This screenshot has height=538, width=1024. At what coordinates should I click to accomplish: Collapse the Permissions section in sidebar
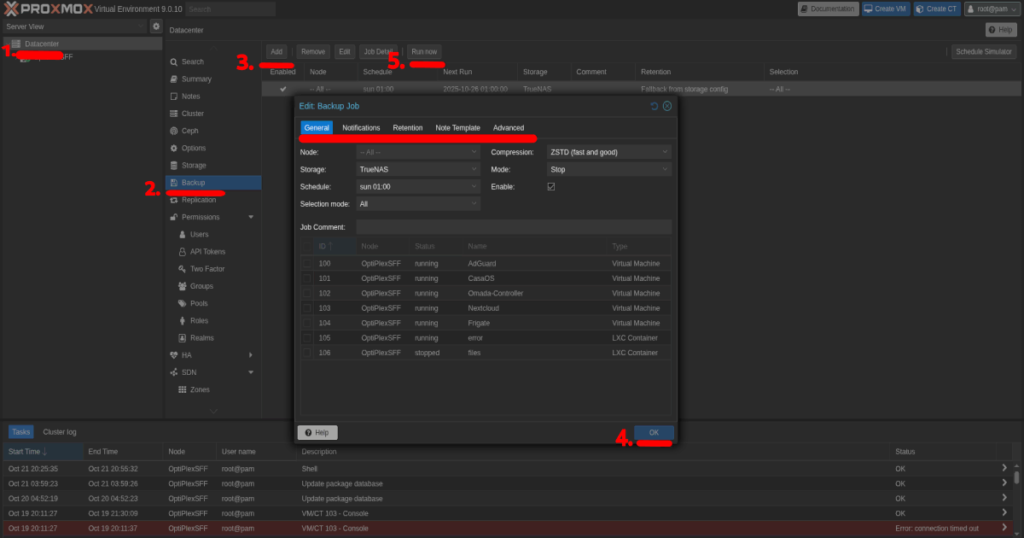(251, 217)
